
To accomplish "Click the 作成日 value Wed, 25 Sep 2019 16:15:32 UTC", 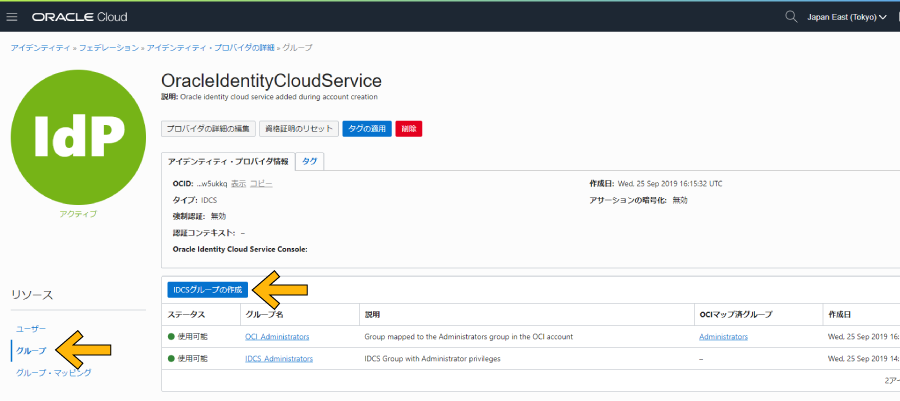I will pos(670,184).
